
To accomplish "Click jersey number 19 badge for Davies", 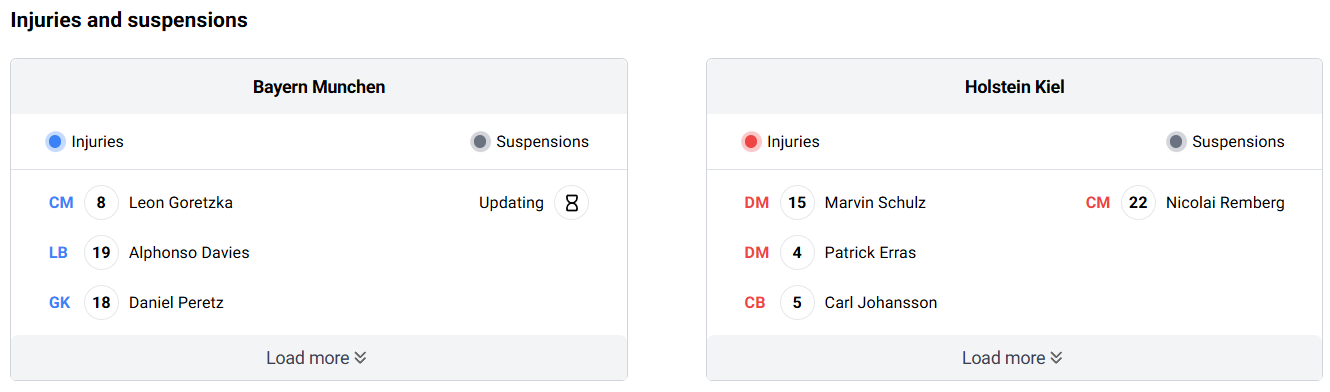I will [101, 253].
